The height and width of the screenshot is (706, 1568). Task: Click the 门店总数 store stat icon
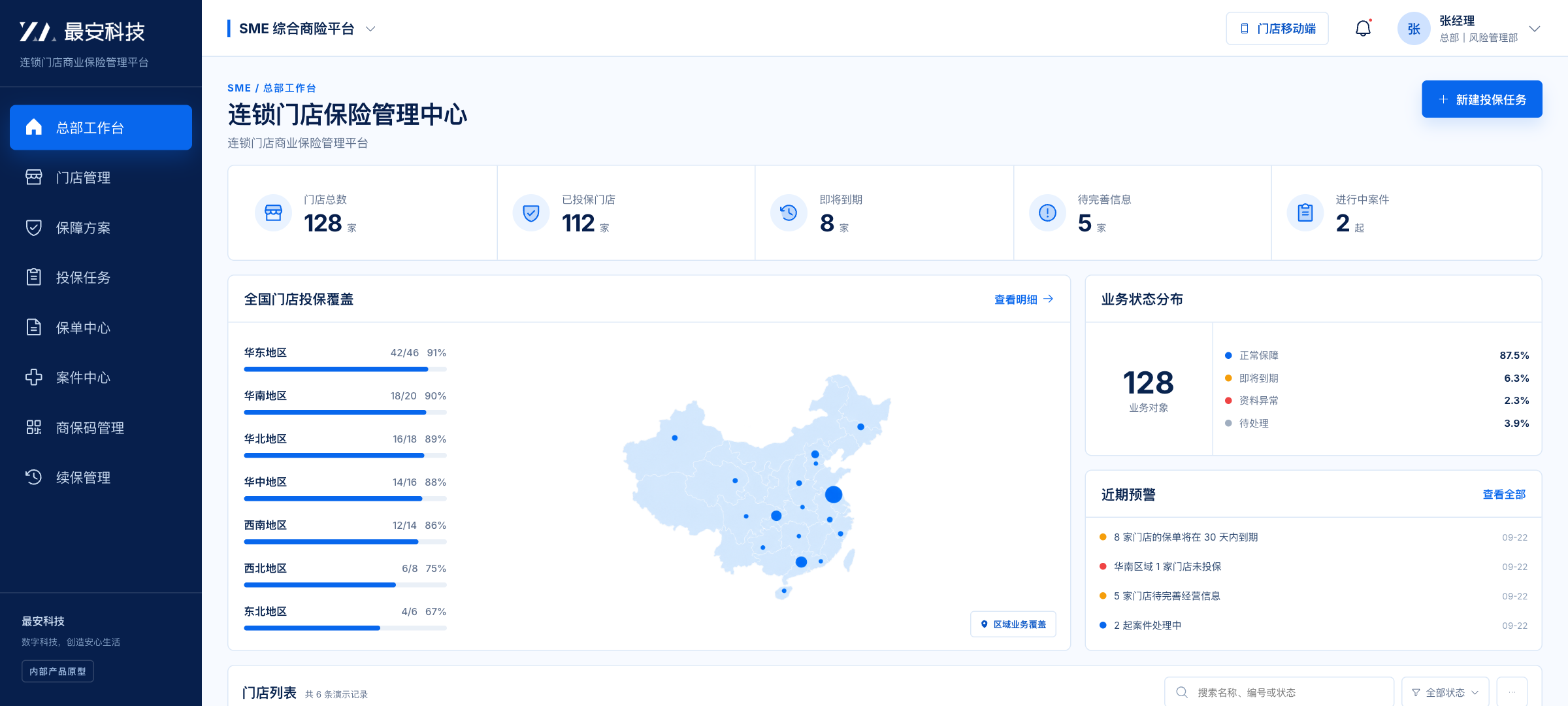[273, 212]
